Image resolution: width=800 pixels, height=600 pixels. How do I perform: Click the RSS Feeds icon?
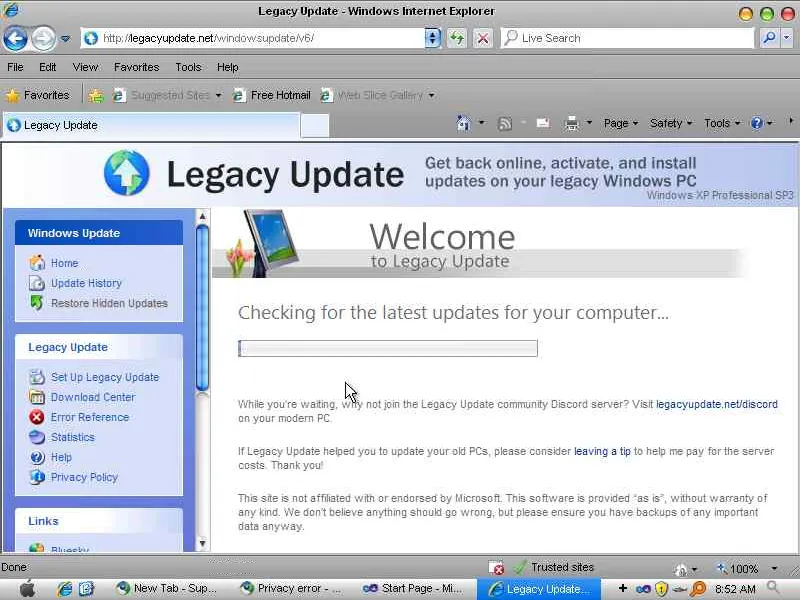click(x=505, y=123)
